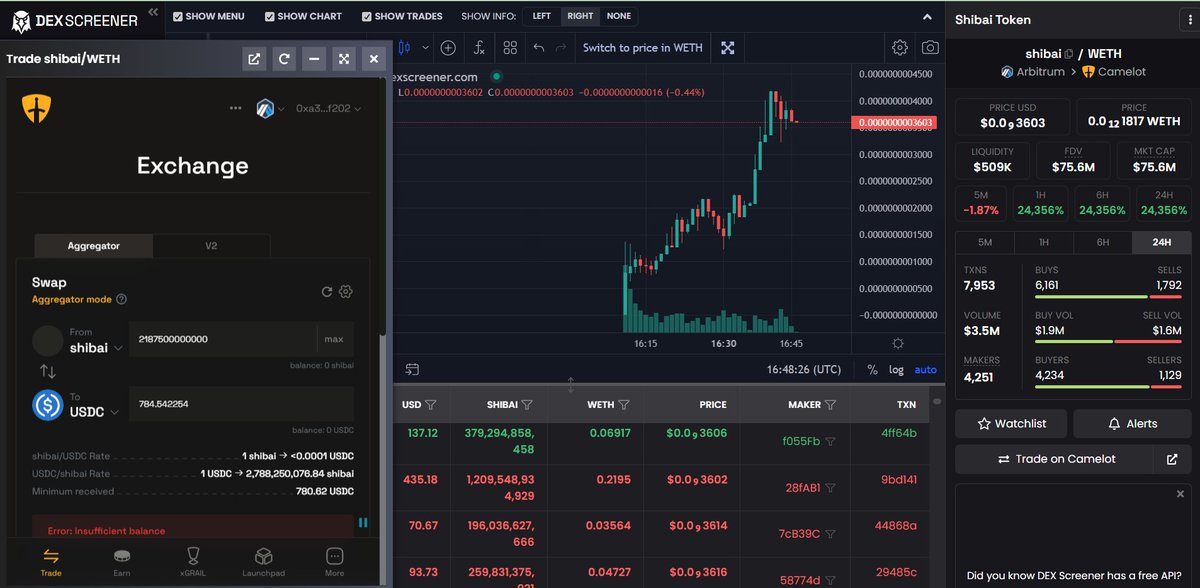Viewport: 1200px width, 588px height.
Task: Collapse the sidebar with double-chevron arrows
Action: point(152,13)
